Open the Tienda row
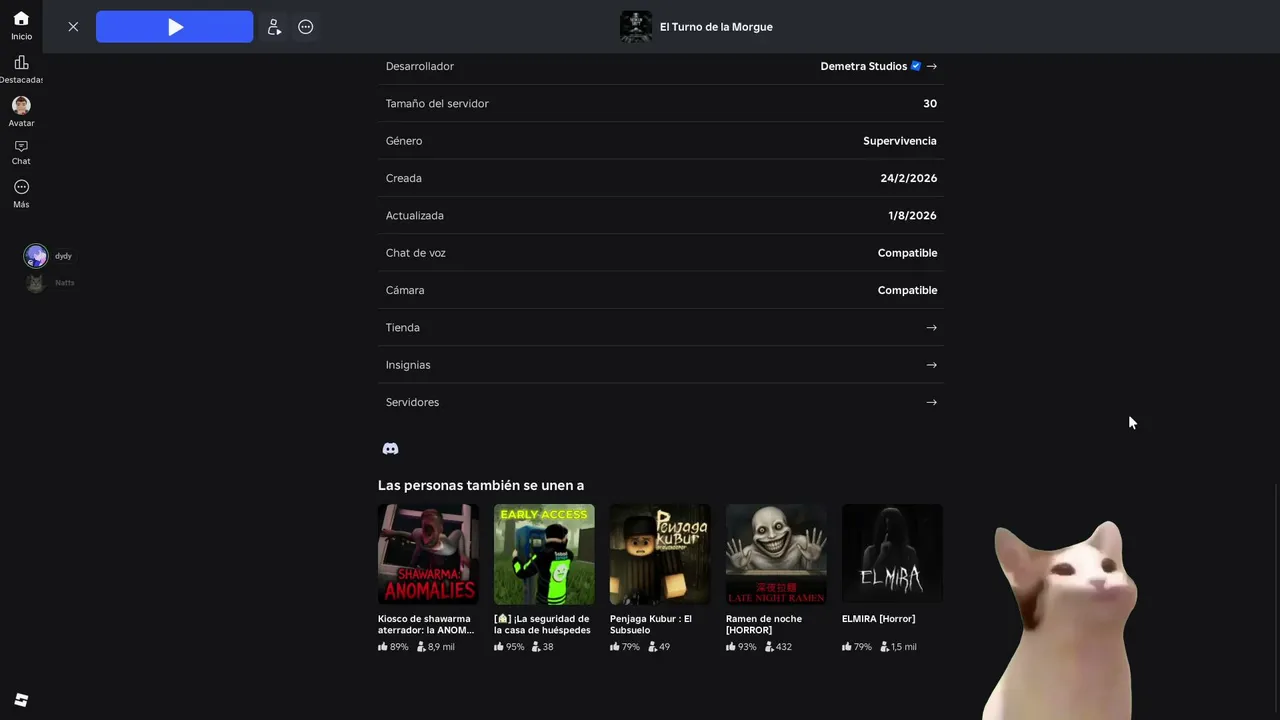The image size is (1280, 720). 661,328
